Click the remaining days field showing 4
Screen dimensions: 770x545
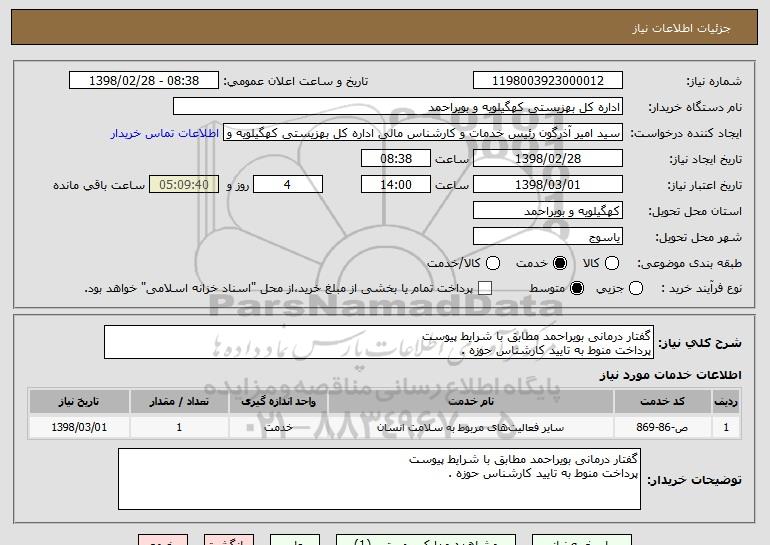(x=288, y=185)
